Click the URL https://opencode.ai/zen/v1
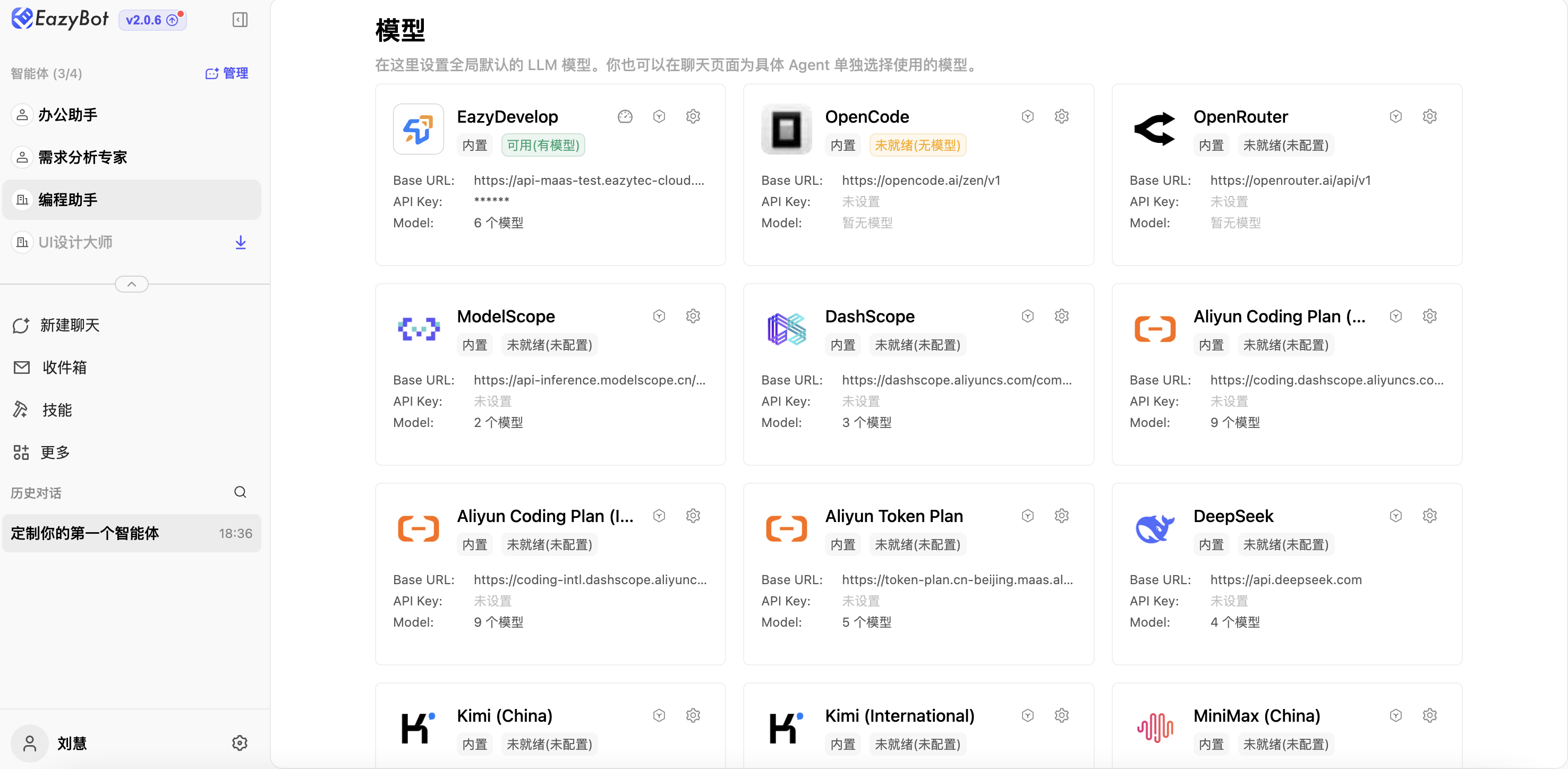This screenshot has width=1568, height=769. pos(921,181)
